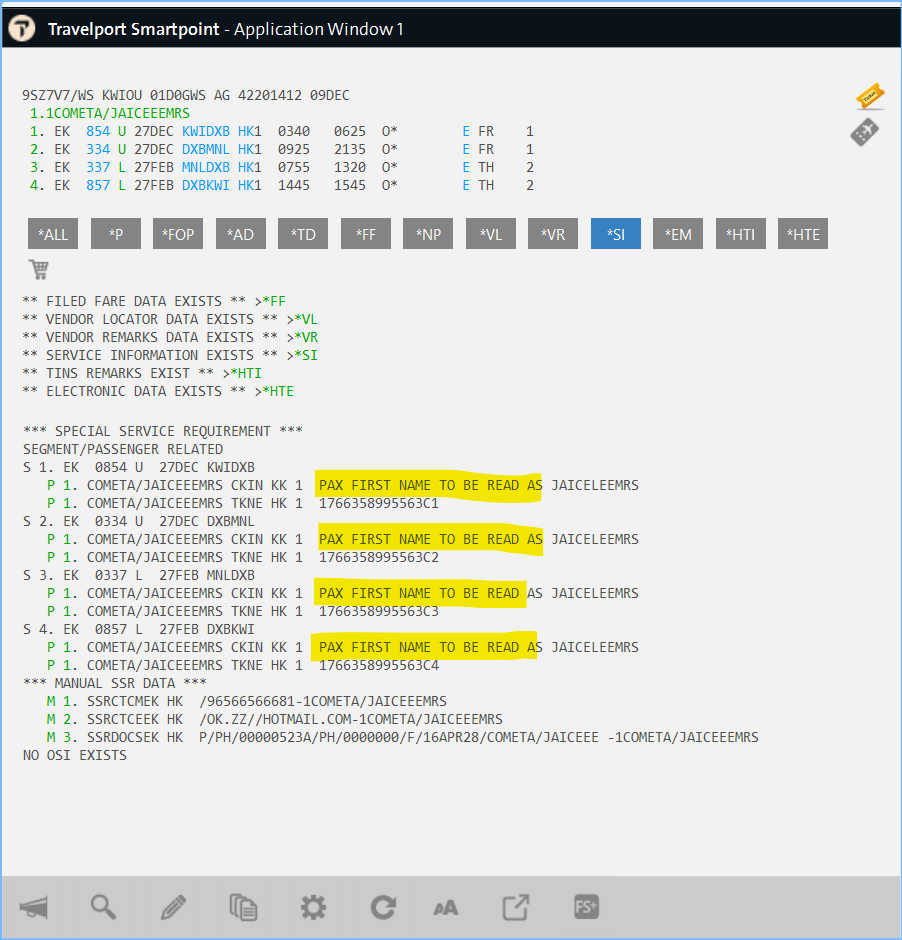
Task: Click the S 3. EK 0337 L segment heading
Action: (139, 575)
